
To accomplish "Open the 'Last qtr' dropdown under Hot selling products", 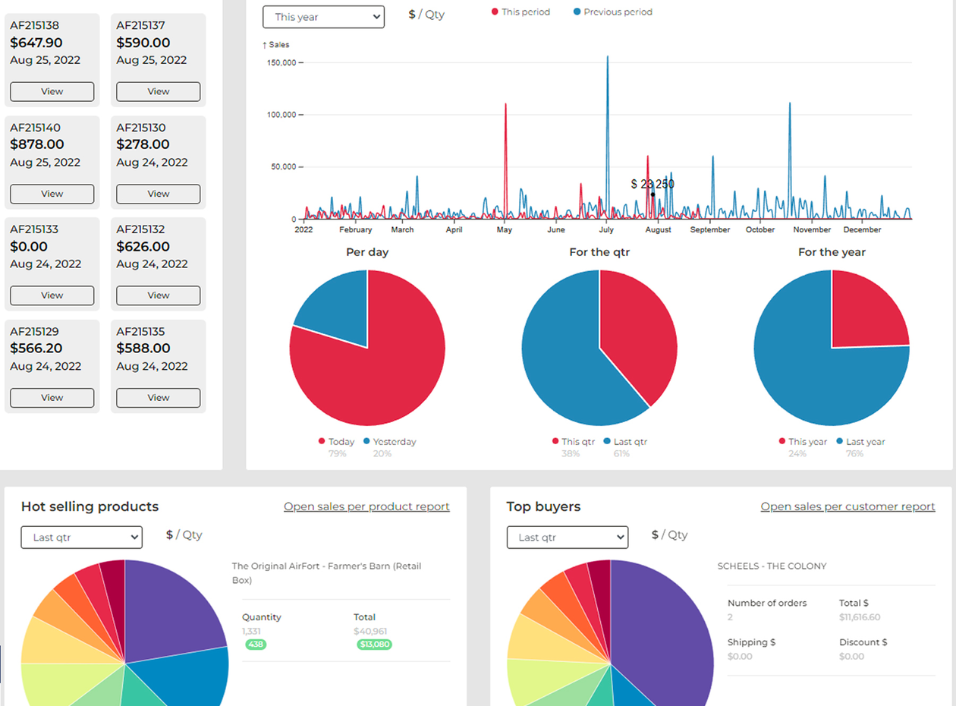I will pyautogui.click(x=81, y=537).
